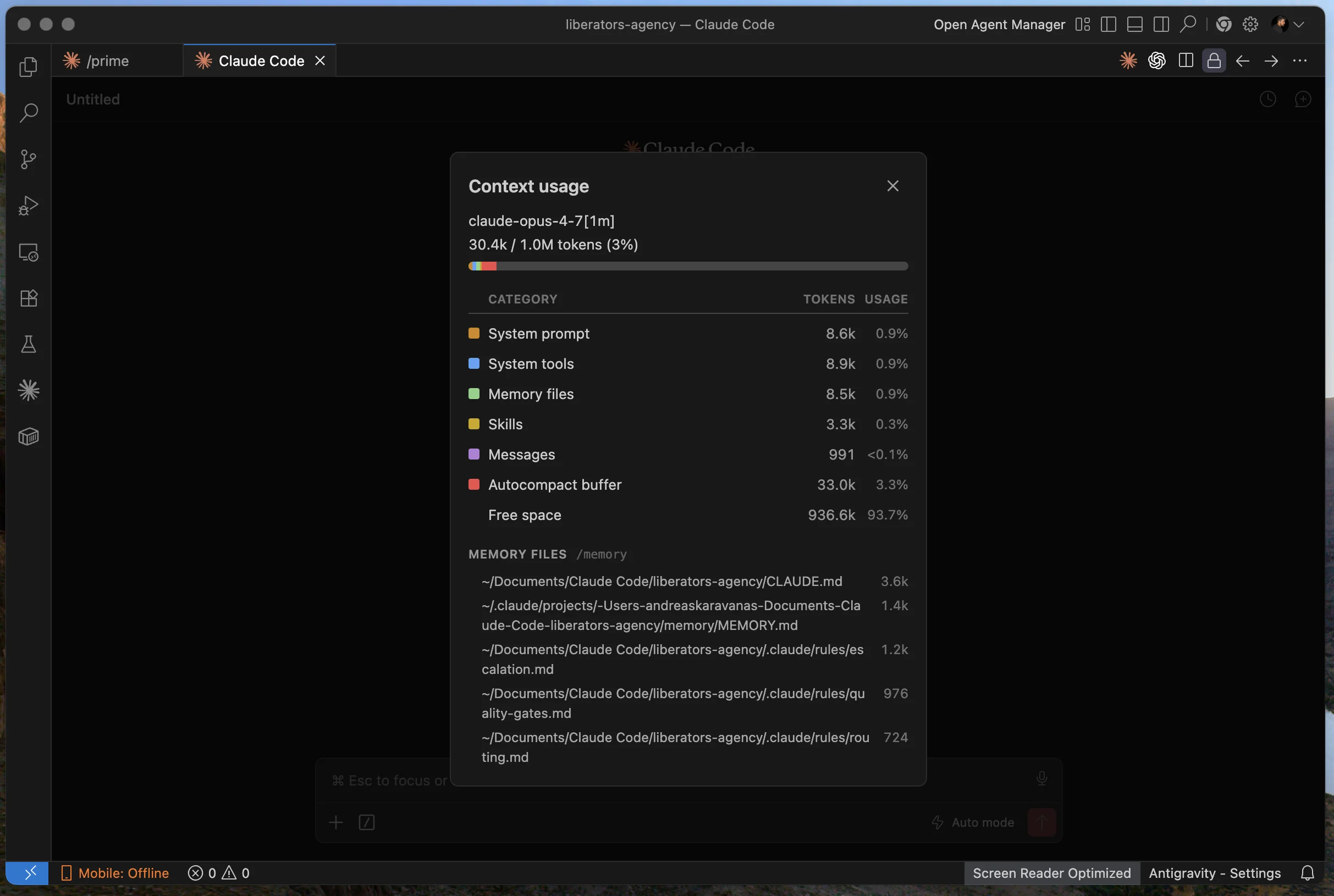This screenshot has height=896, width=1334.
Task: Open the Extensions view
Action: [x=28, y=298]
